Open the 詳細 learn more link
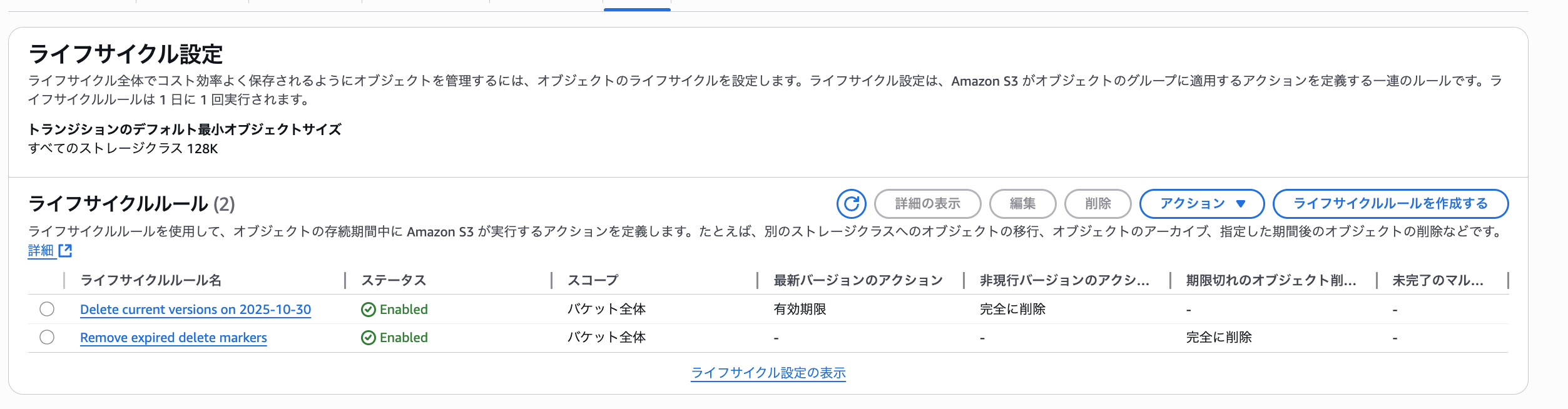 click(x=41, y=251)
